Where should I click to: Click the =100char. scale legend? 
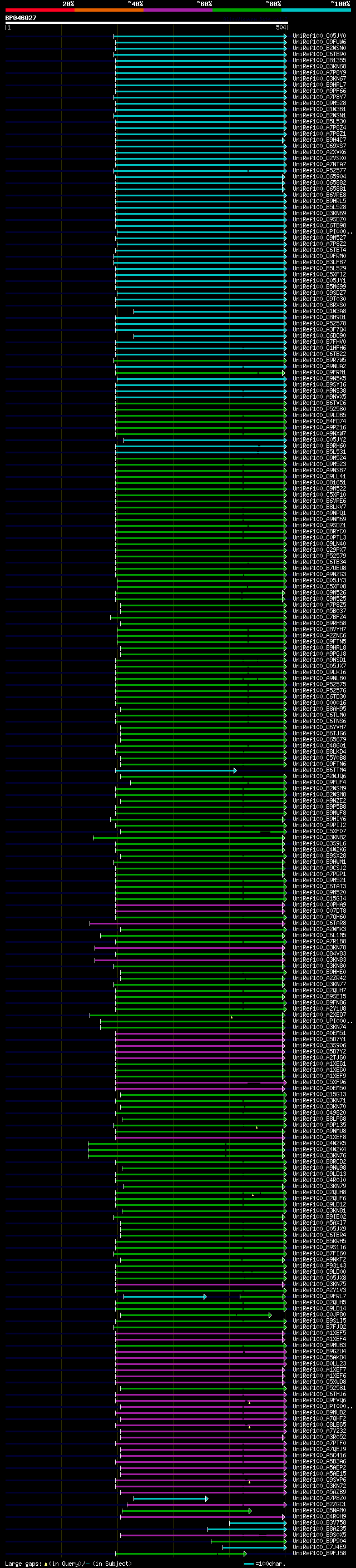tap(264, 1563)
